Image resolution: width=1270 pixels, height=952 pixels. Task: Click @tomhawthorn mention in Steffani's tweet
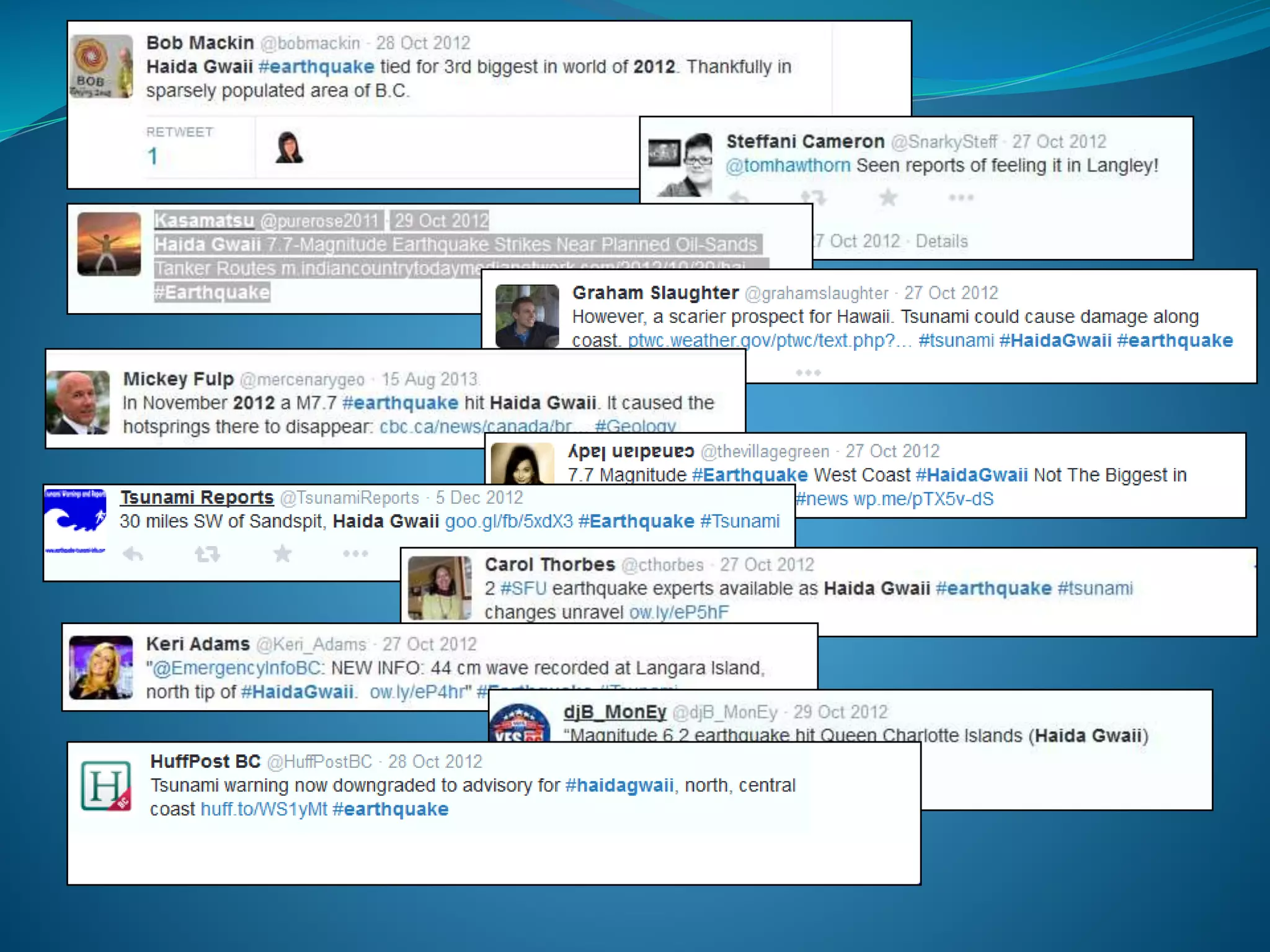click(x=788, y=166)
